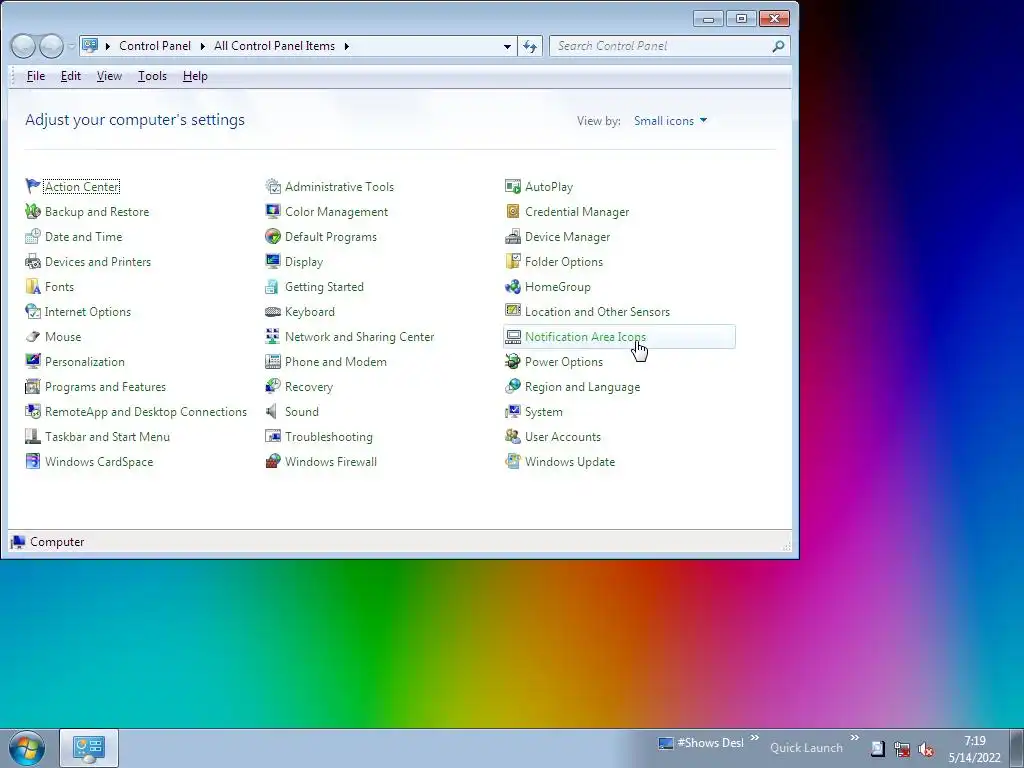Click the Windows CardSpace icon
Image resolution: width=1024 pixels, height=768 pixels.
click(x=33, y=461)
